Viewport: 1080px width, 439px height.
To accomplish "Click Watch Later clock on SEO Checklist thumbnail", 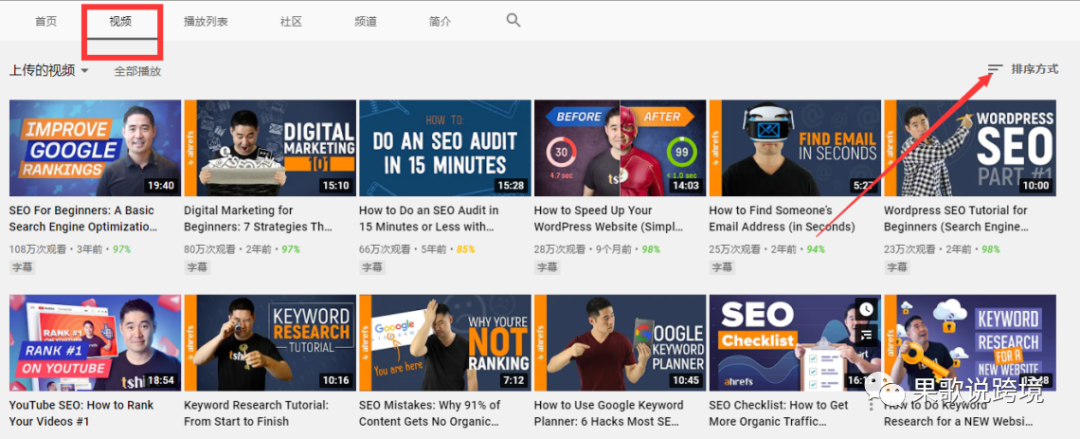I will 866,309.
